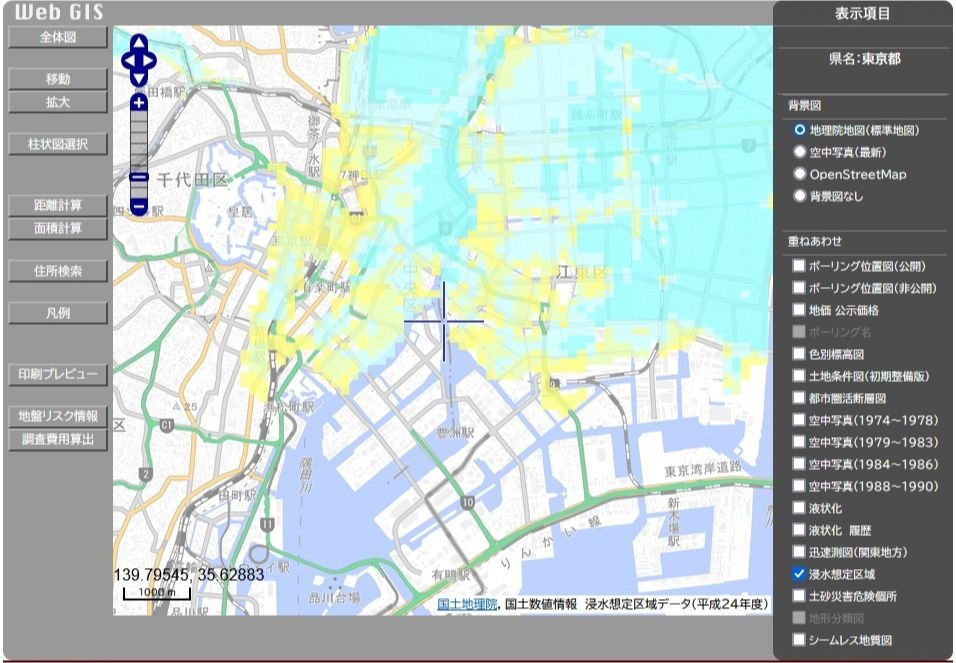This screenshot has height=663, width=956.
Task: Uncheck the 浸水想定区域 overlay checkbox
Action: 798,574
